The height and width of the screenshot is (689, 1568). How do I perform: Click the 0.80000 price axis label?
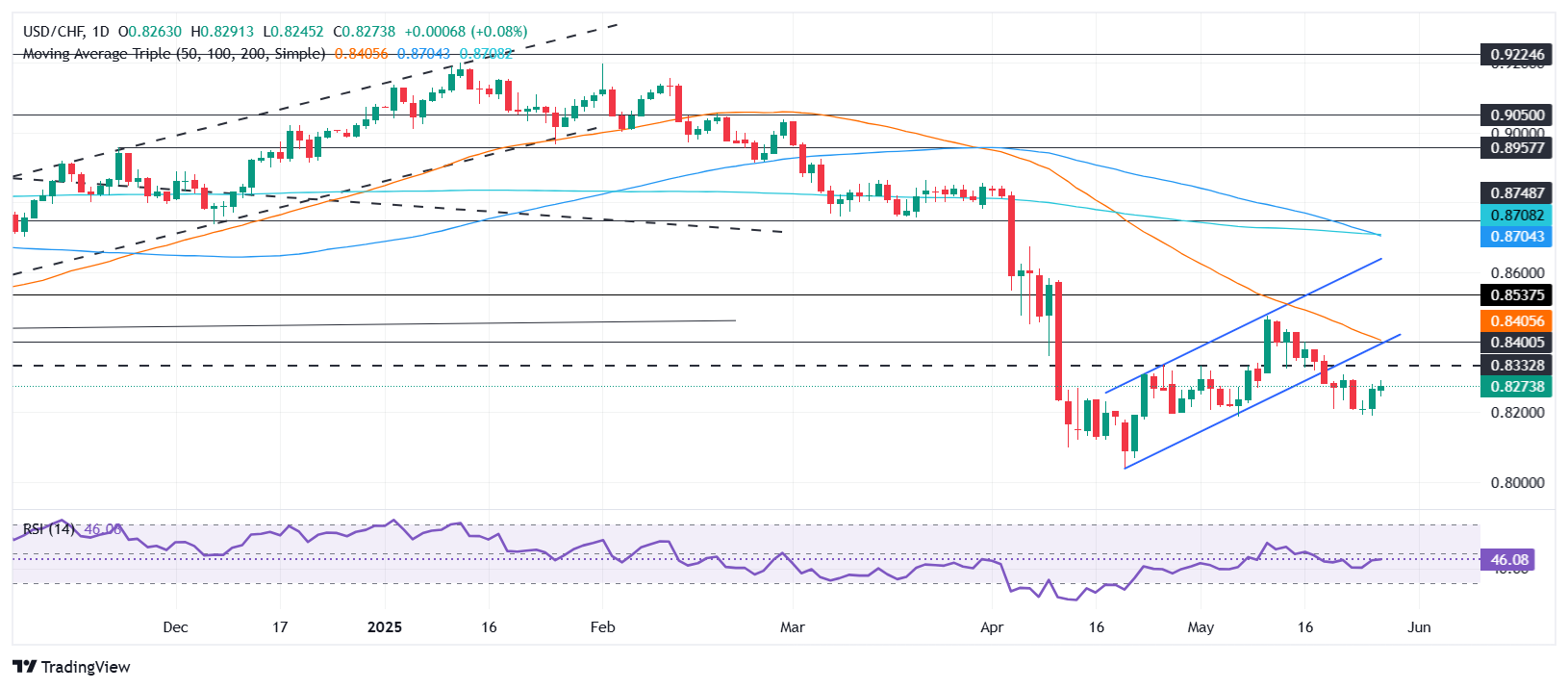point(1517,483)
